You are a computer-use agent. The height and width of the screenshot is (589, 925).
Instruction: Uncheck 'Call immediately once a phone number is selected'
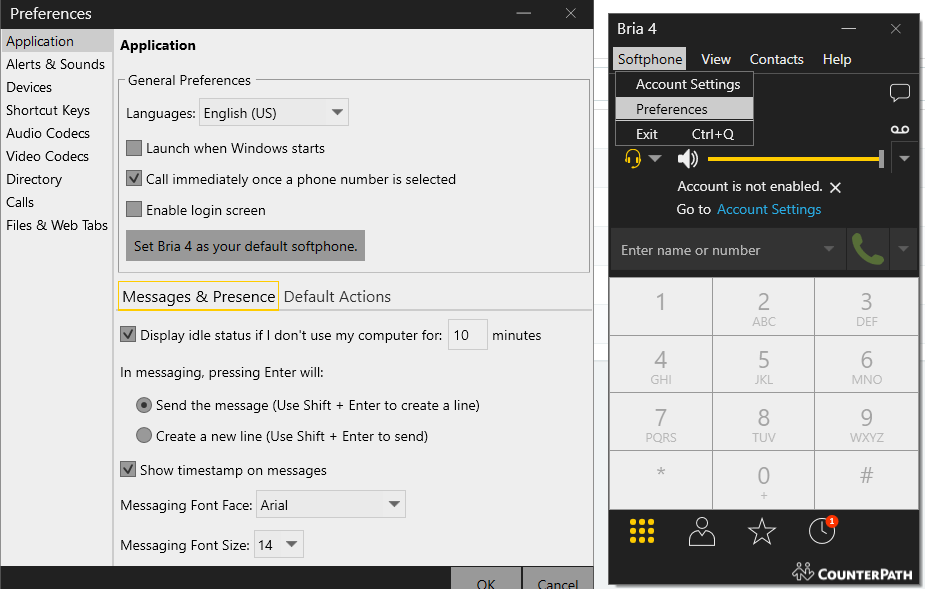point(134,179)
